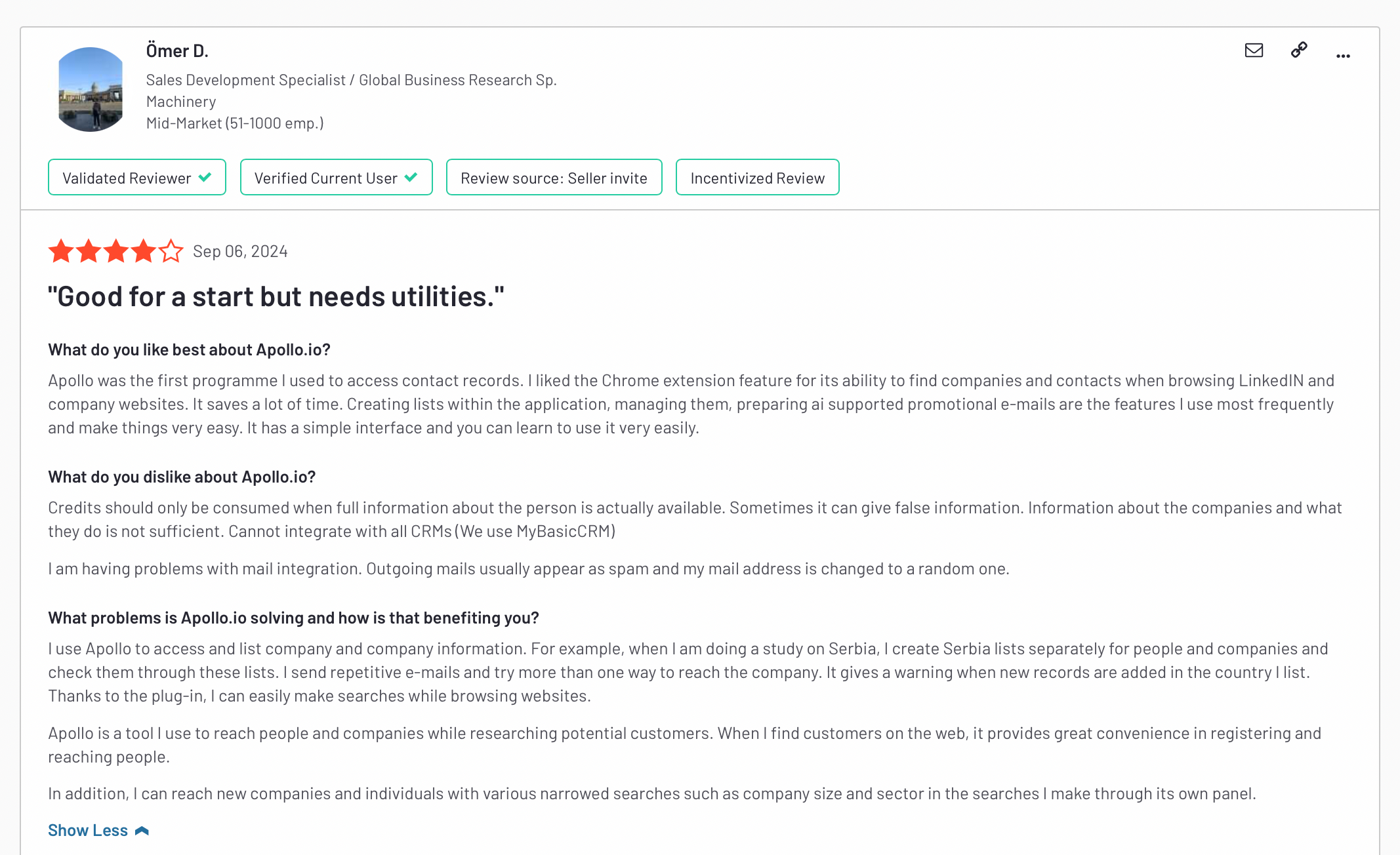Click the Verified Current User badge

pyautogui.click(x=337, y=177)
